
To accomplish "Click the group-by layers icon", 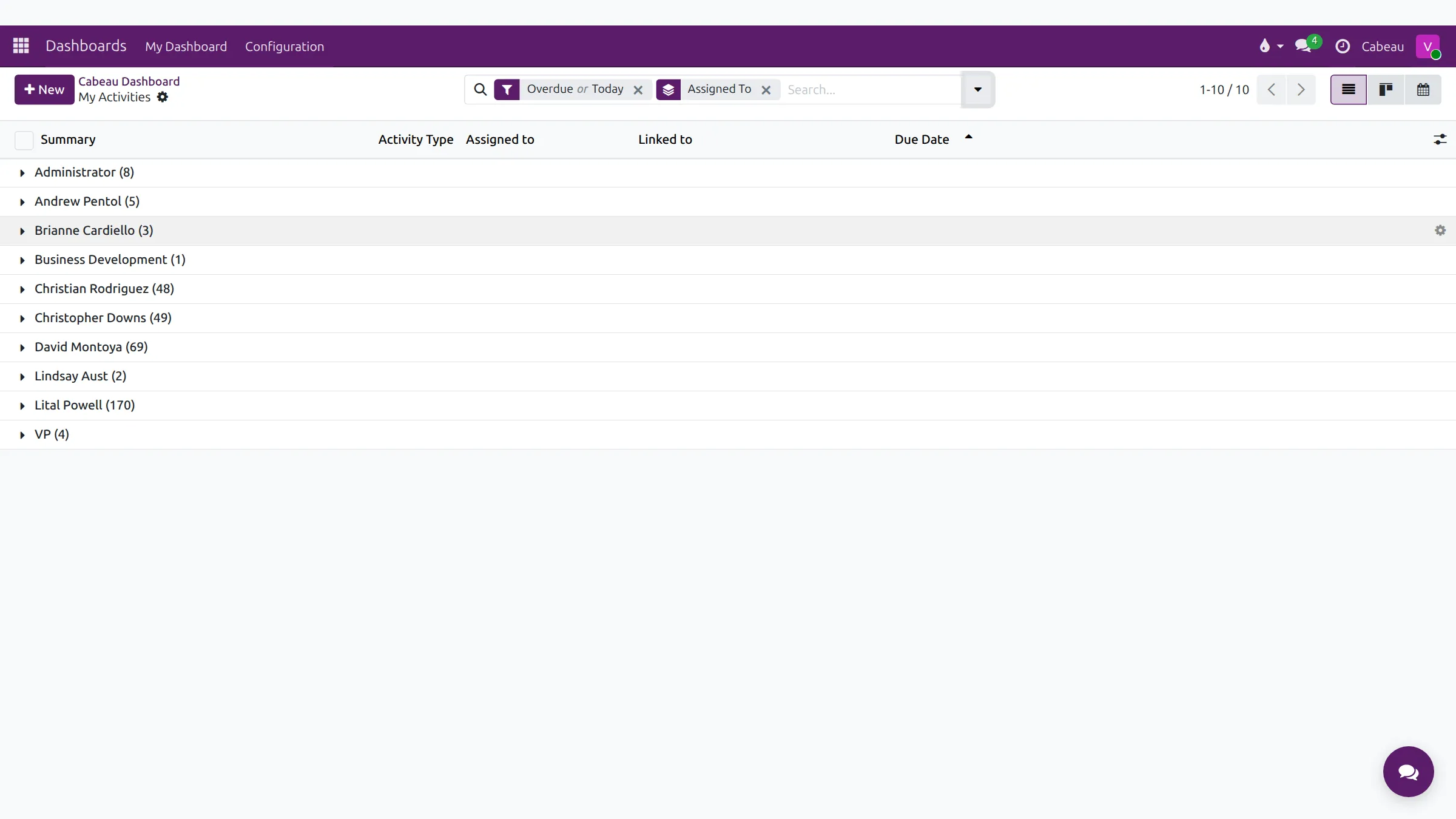I will (x=668, y=90).
